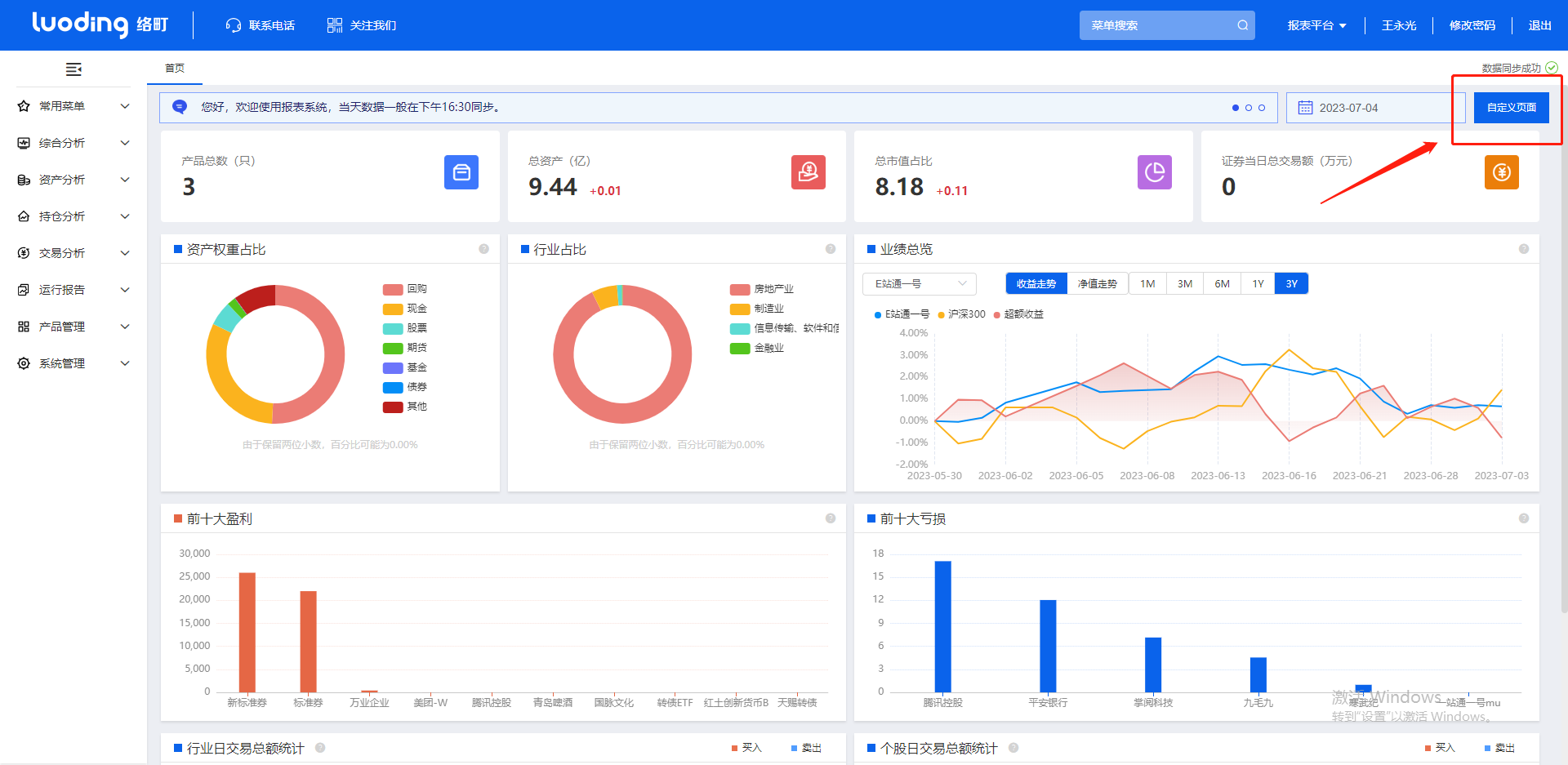
Task: Toggle 现金 legend color swatch
Action: pos(393,309)
